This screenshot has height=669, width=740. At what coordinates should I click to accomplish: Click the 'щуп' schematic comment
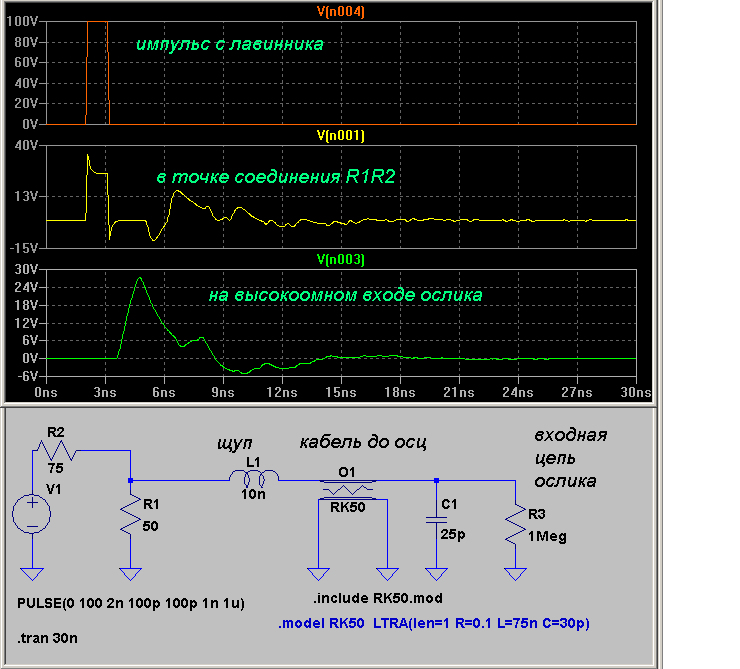[235, 444]
